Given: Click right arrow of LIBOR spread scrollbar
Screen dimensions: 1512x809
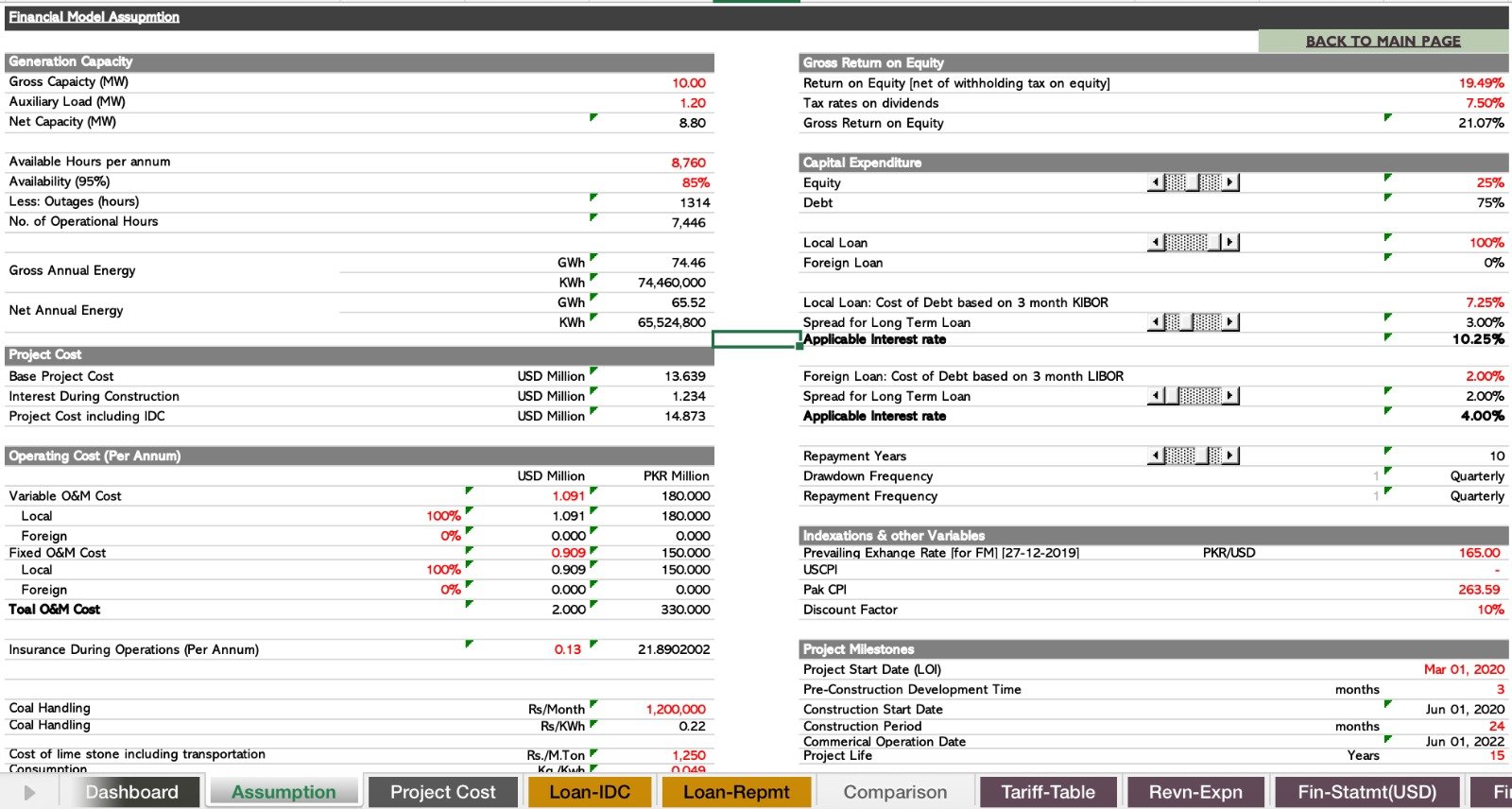Looking at the screenshot, I should (x=1229, y=396).
